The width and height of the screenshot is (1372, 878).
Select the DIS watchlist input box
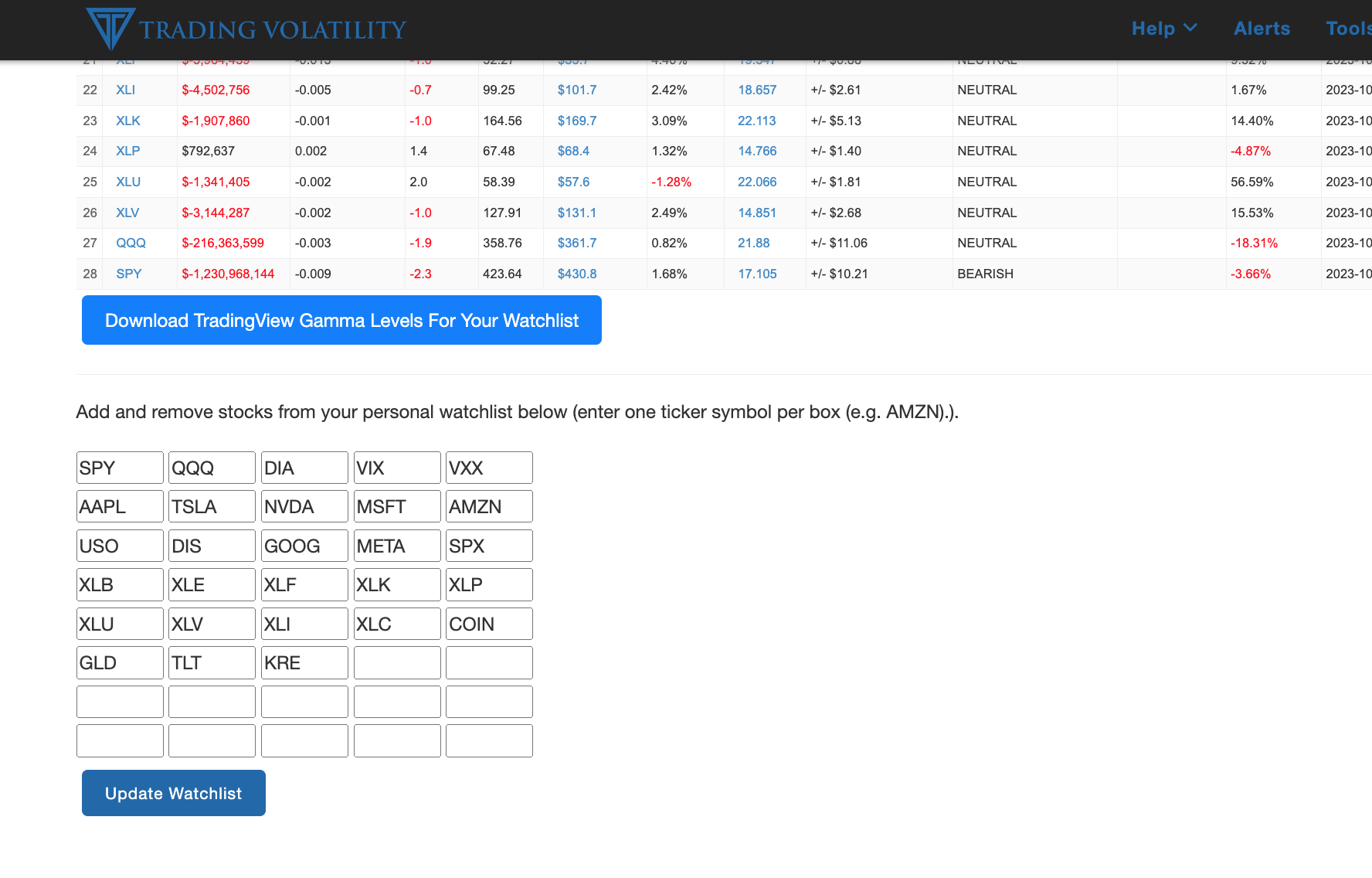coord(212,546)
